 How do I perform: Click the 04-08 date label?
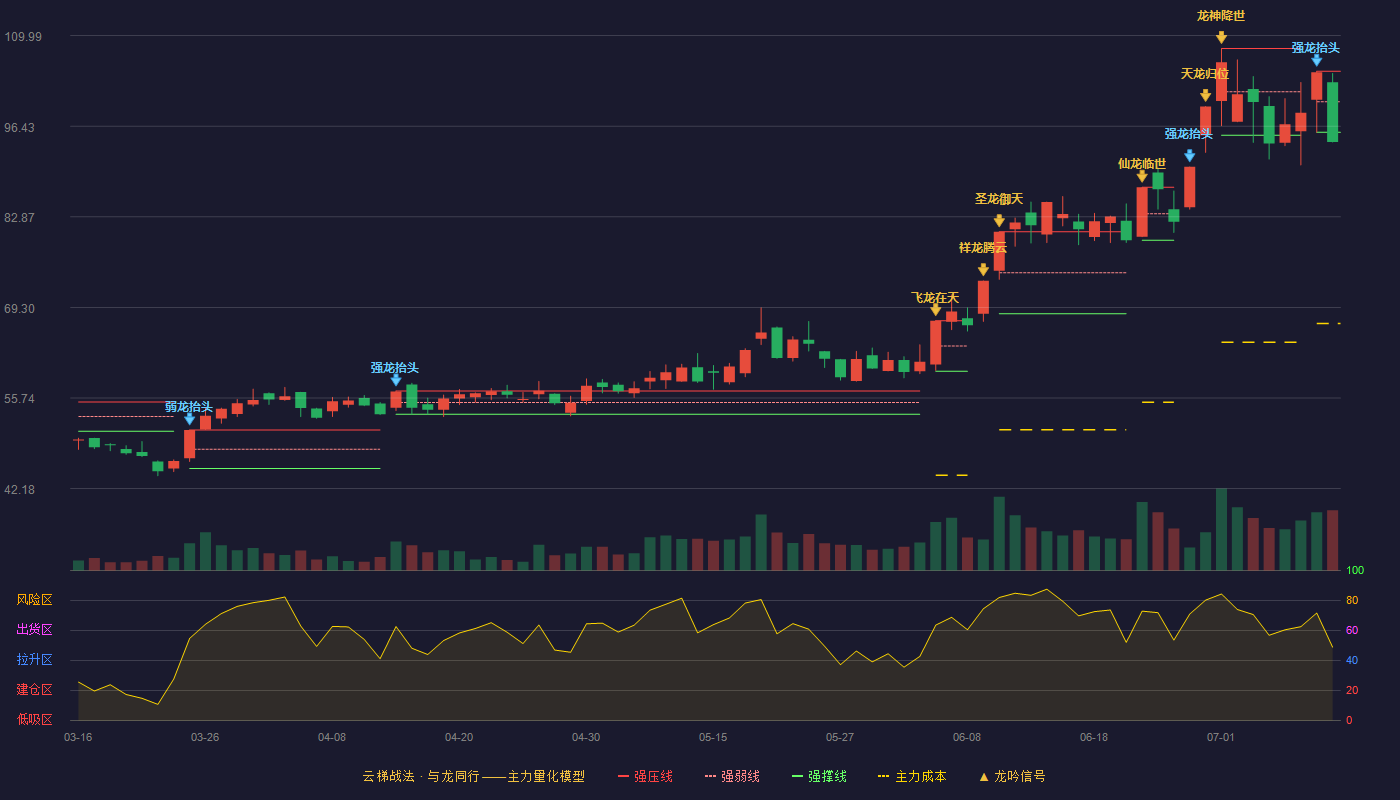coord(332,737)
